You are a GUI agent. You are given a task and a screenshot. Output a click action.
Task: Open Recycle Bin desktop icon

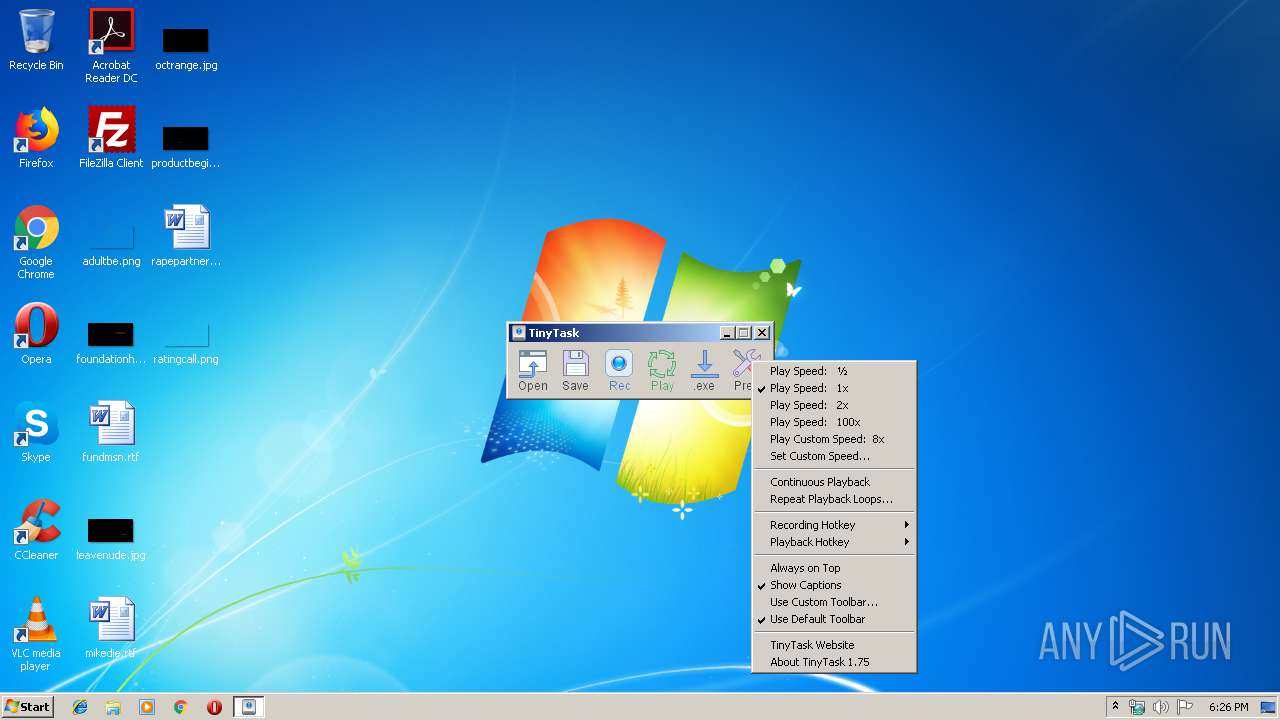(36, 40)
